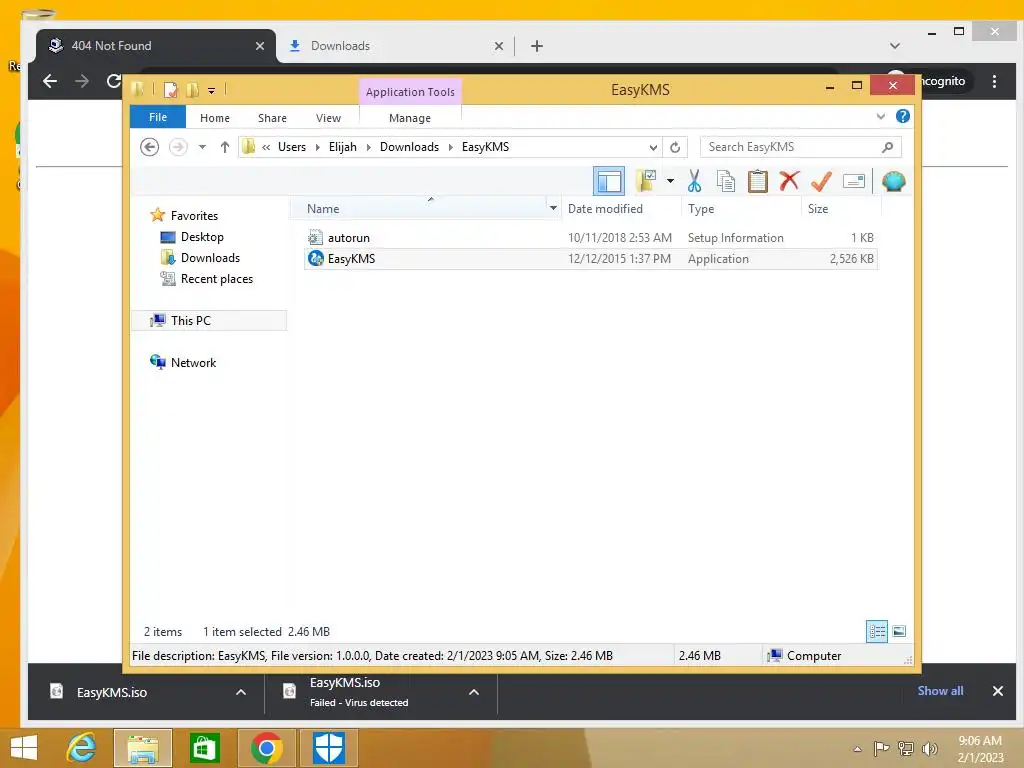The image size is (1024, 768).
Task: Click the Copy icon in Explorer toolbar
Action: click(726, 181)
